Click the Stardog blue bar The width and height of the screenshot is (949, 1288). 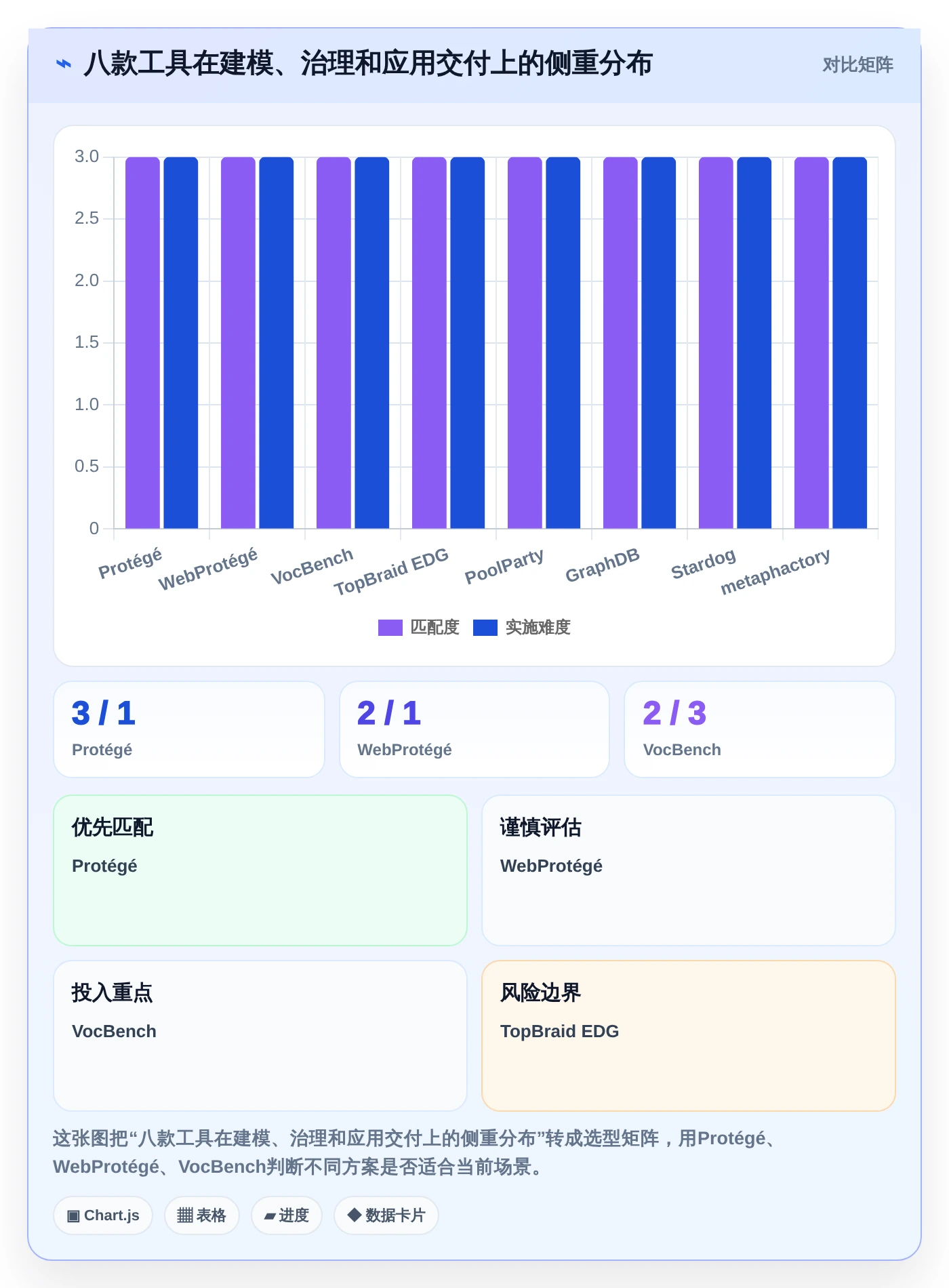pyautogui.click(x=754, y=342)
